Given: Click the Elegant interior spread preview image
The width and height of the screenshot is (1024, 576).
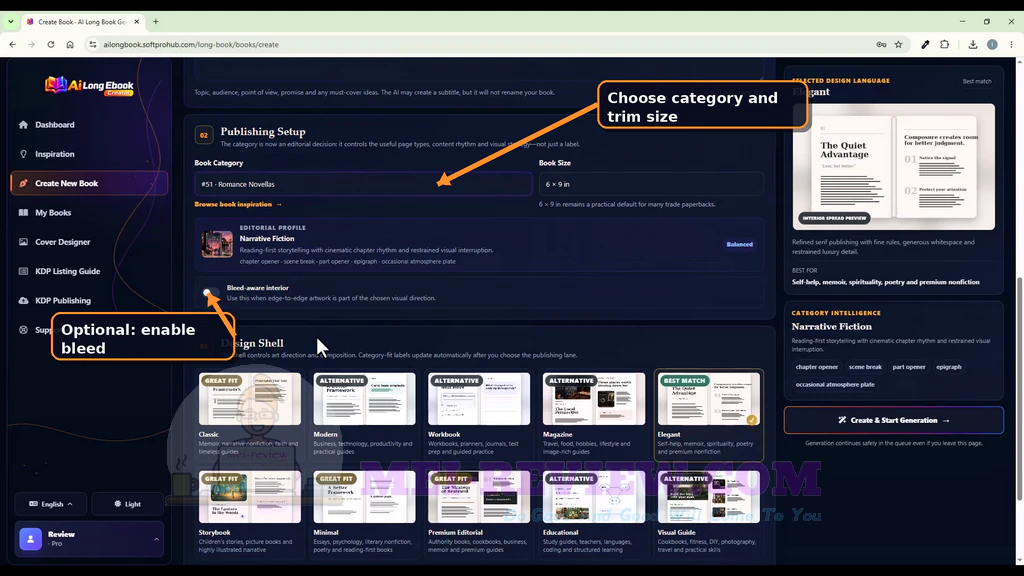Looking at the screenshot, I should [893, 167].
